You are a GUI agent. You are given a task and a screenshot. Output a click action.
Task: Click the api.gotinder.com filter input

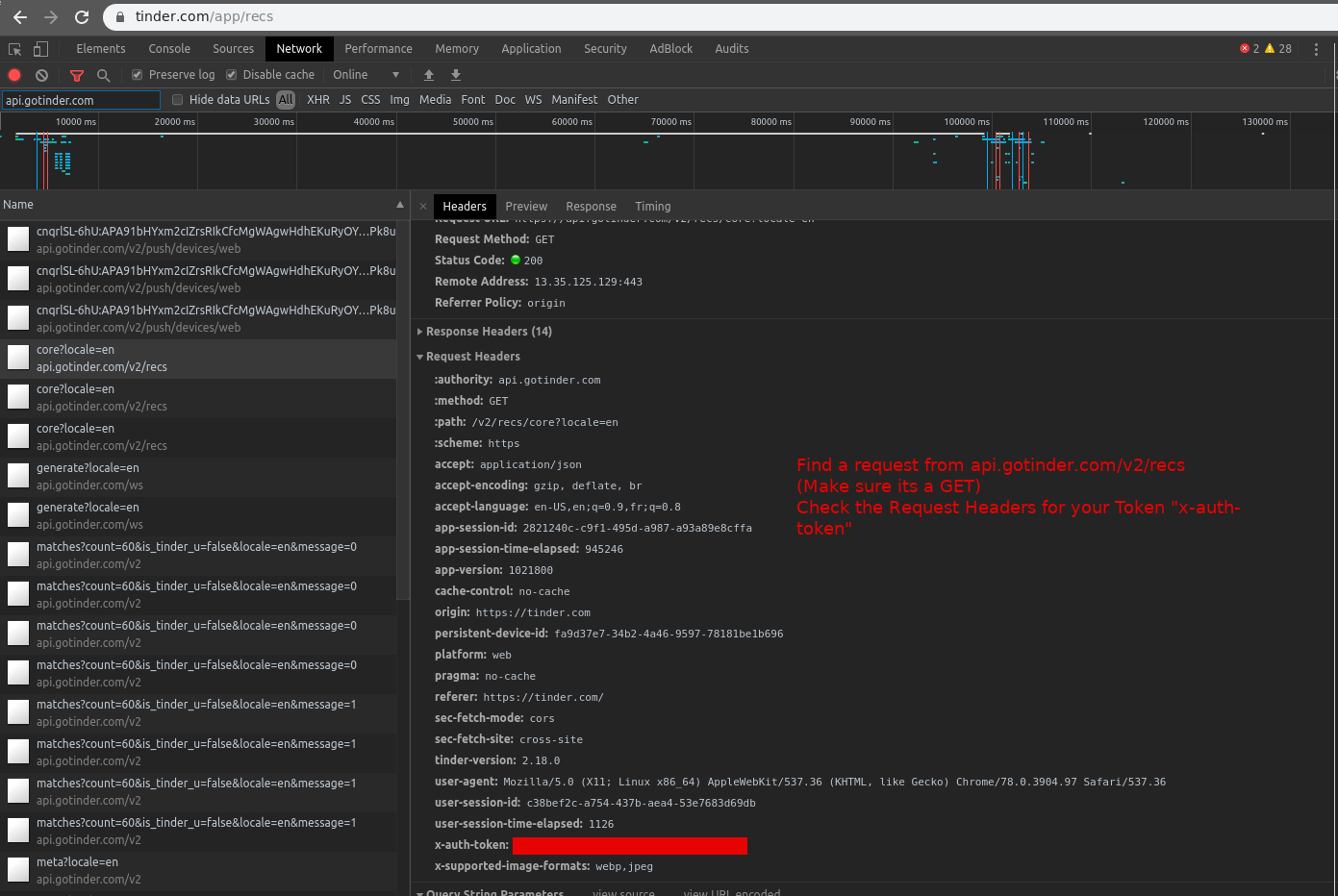pyautogui.click(x=81, y=100)
